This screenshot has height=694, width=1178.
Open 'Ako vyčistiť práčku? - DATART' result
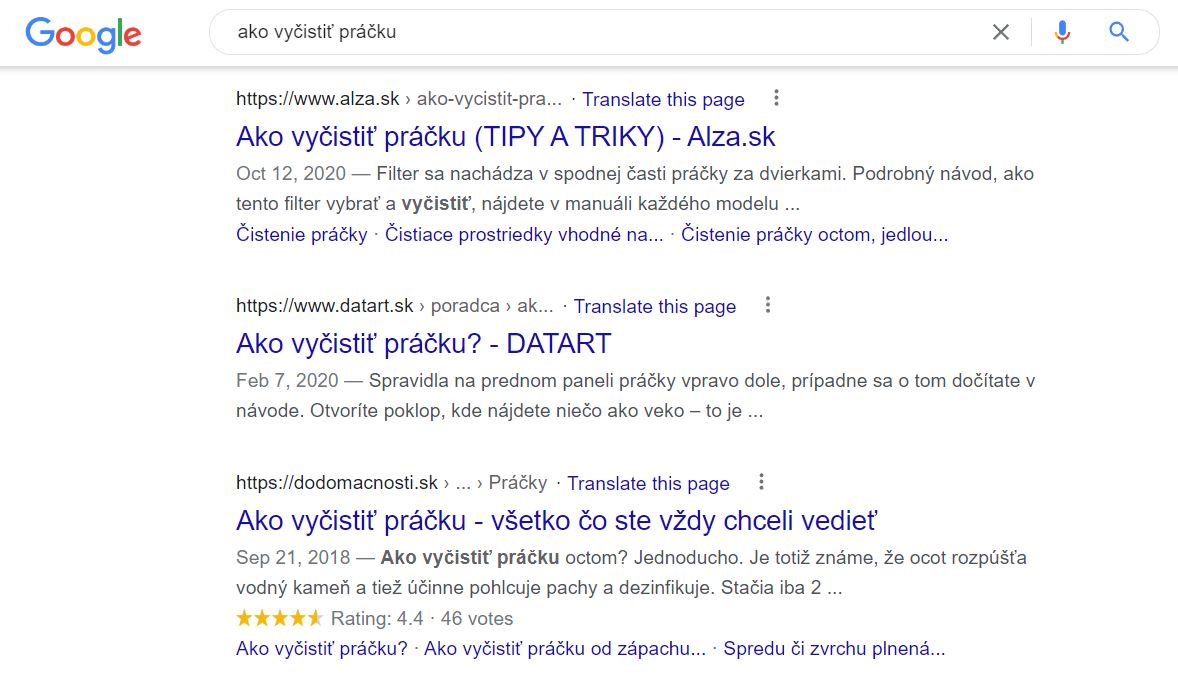coord(424,344)
